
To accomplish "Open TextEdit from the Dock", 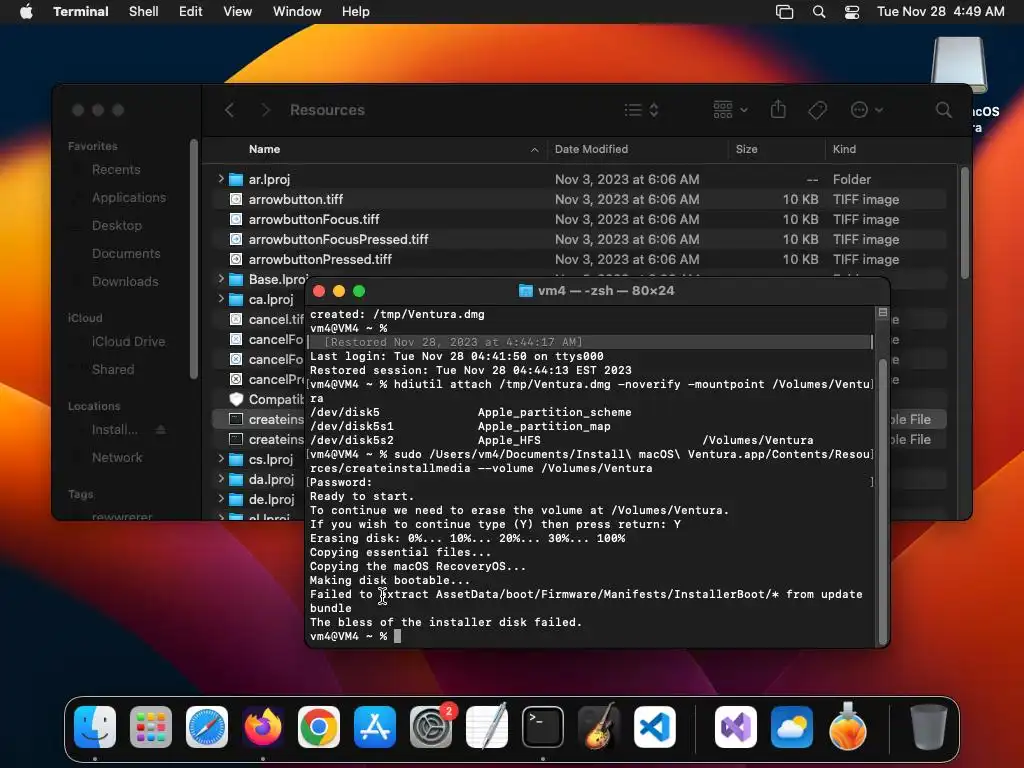I will click(x=487, y=727).
